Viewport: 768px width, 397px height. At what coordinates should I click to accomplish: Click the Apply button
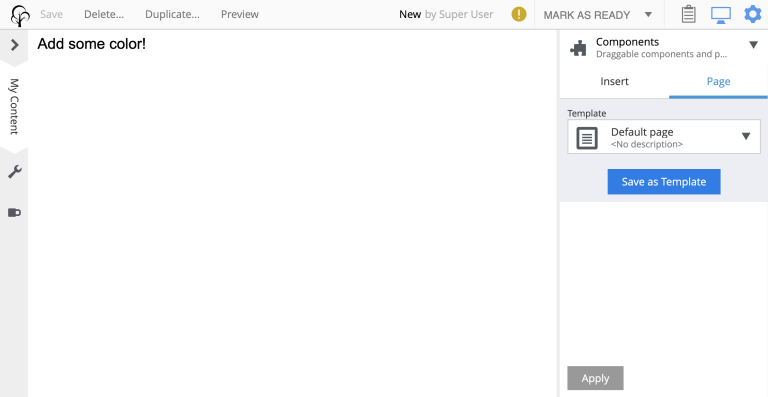coord(596,378)
